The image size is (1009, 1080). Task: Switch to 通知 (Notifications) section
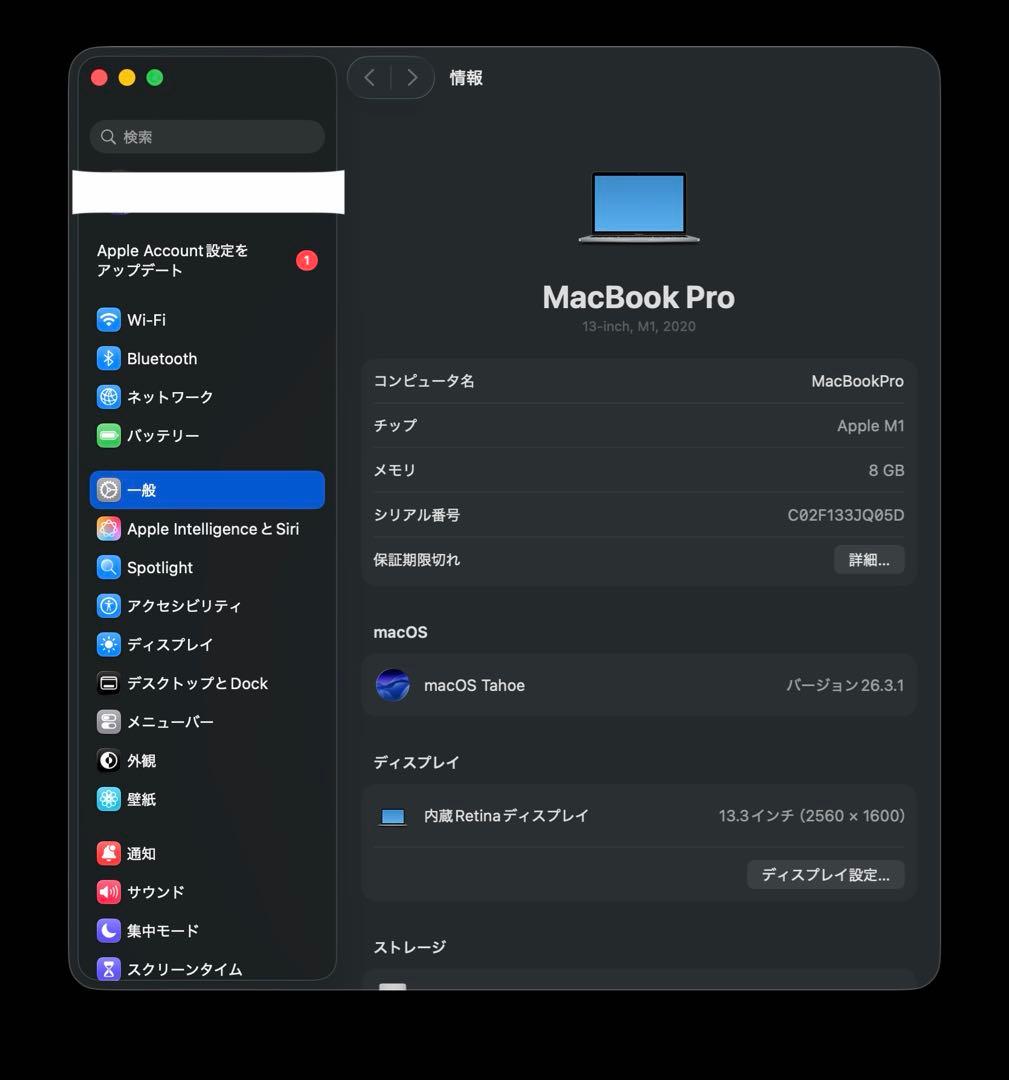[140, 853]
